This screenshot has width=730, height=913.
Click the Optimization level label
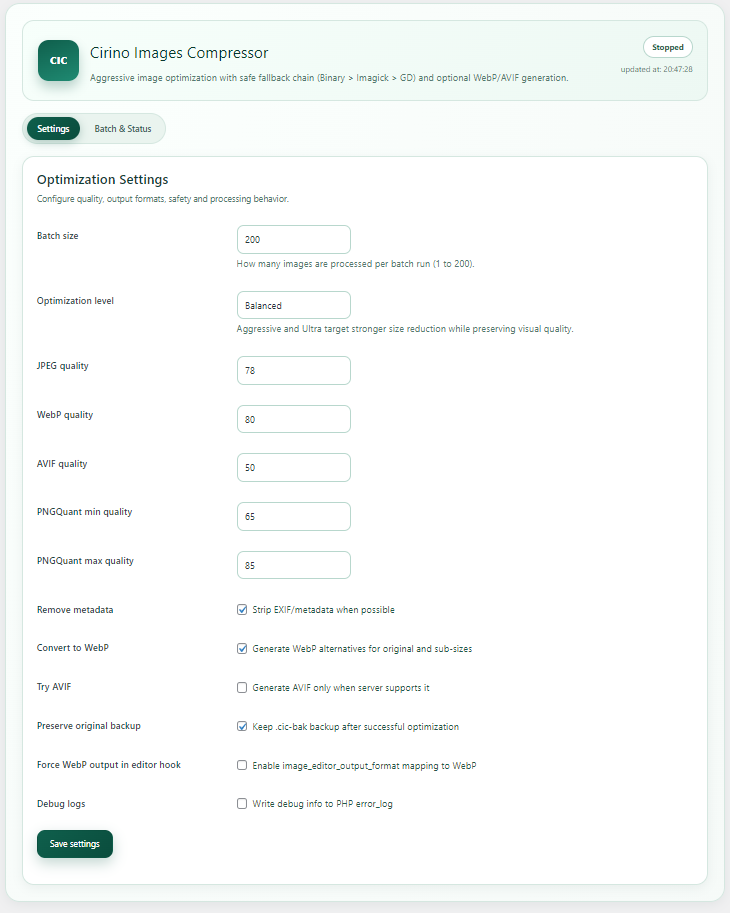75,300
